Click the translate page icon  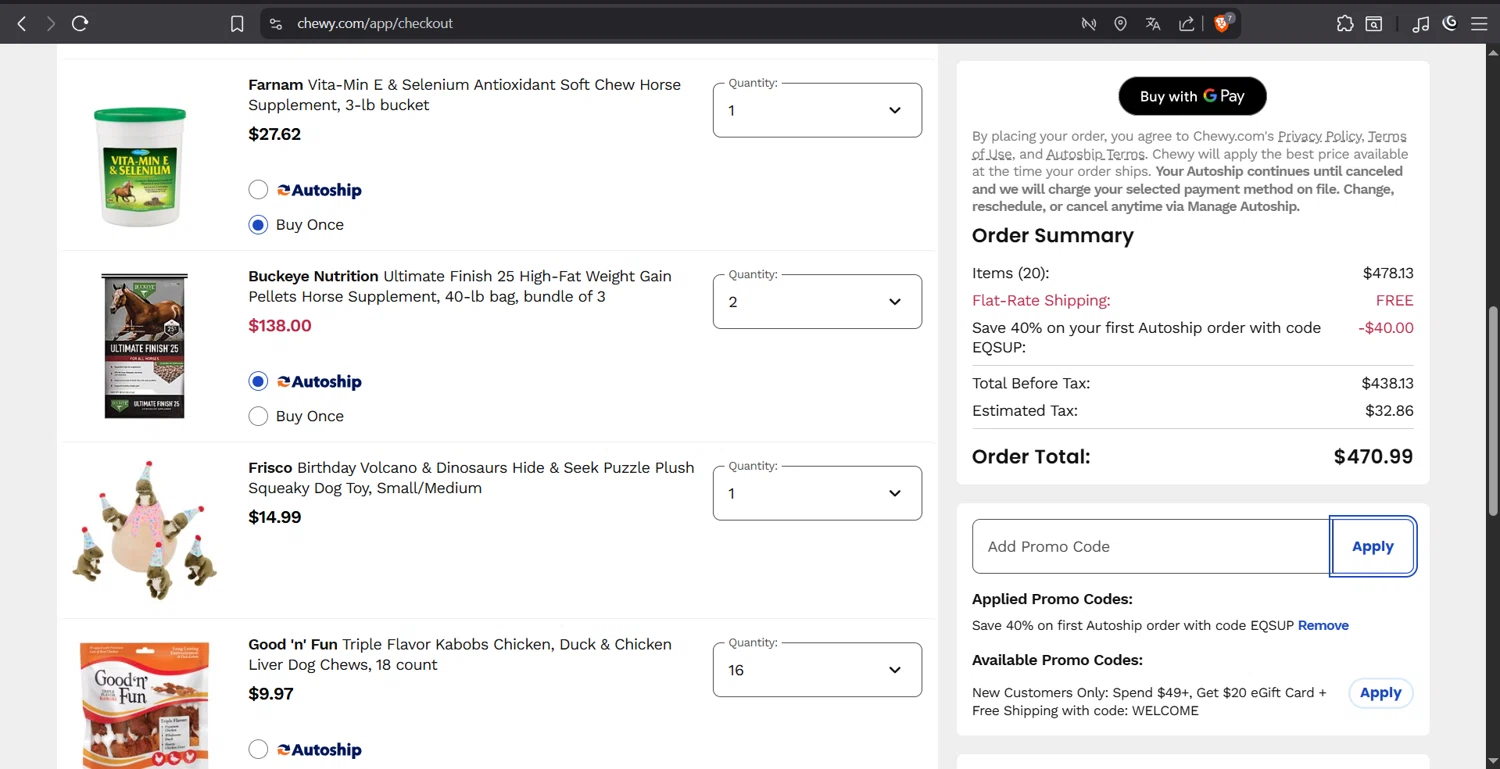pos(1153,24)
